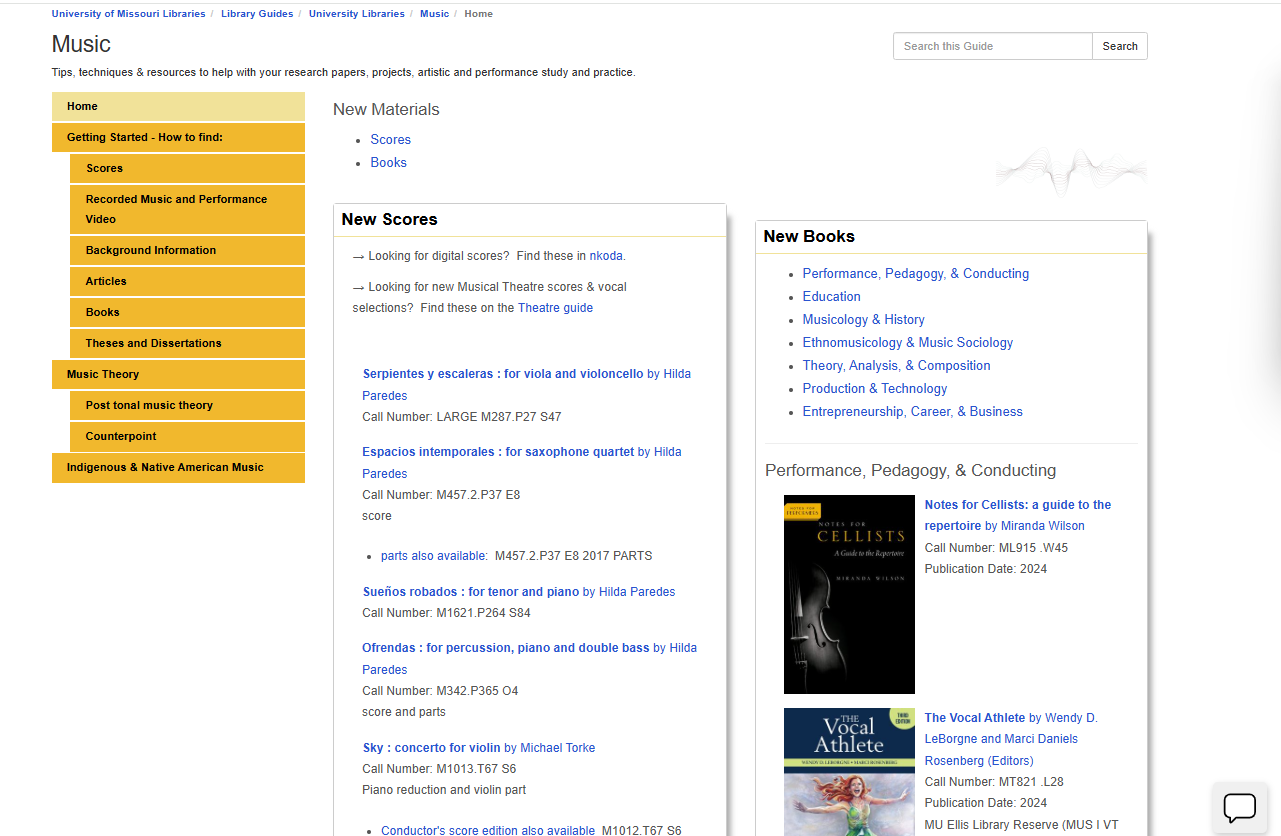Click The Vocal Athlete book cover
Screen dimensions: 1281x836
coord(849,771)
